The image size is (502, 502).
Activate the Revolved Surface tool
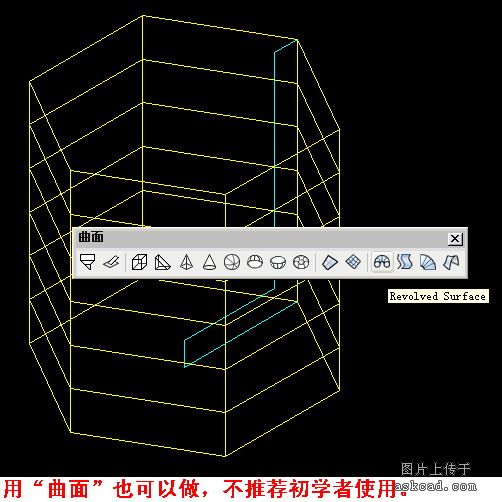(382, 262)
